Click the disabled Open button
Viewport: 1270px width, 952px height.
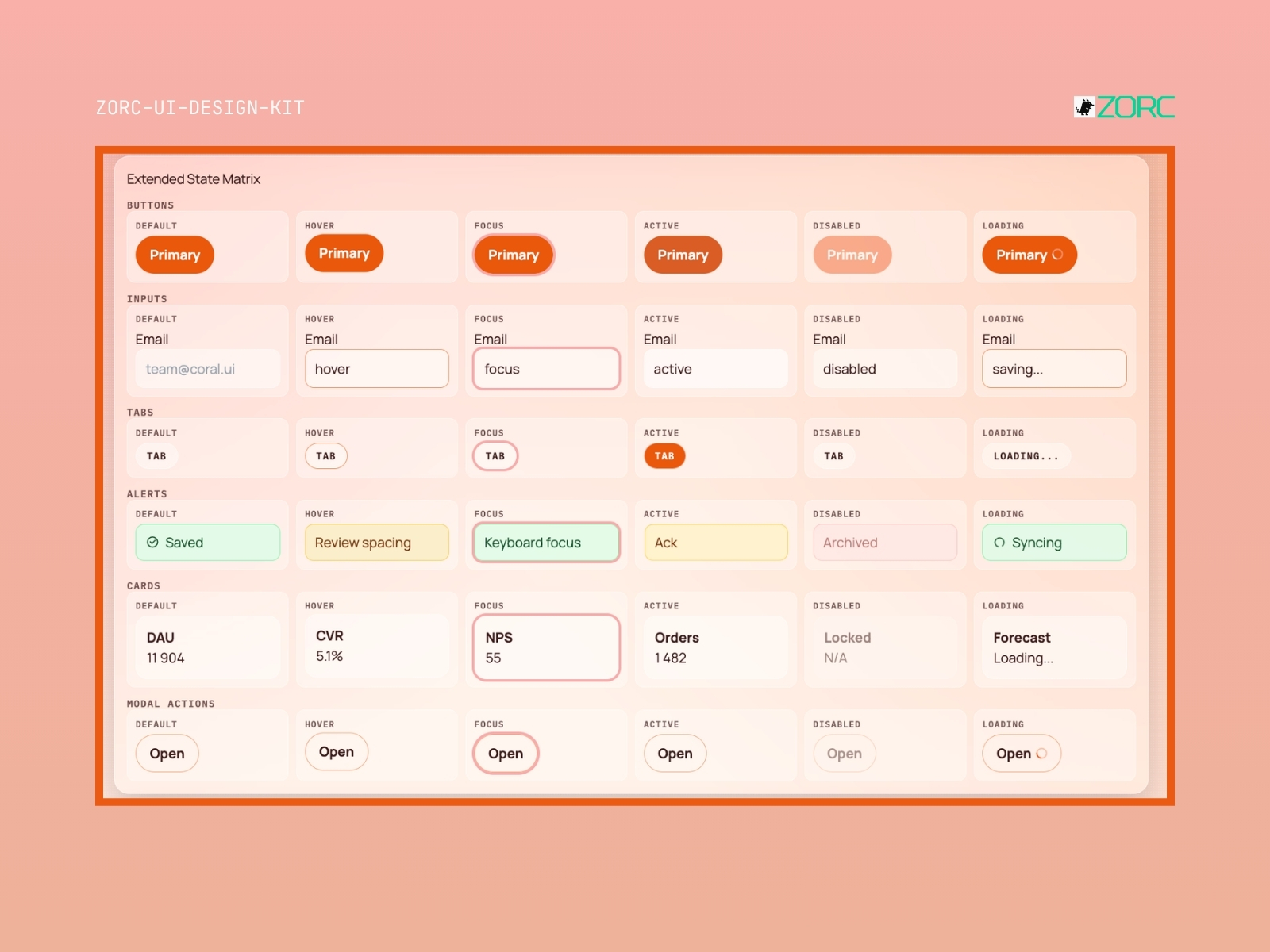tap(845, 754)
